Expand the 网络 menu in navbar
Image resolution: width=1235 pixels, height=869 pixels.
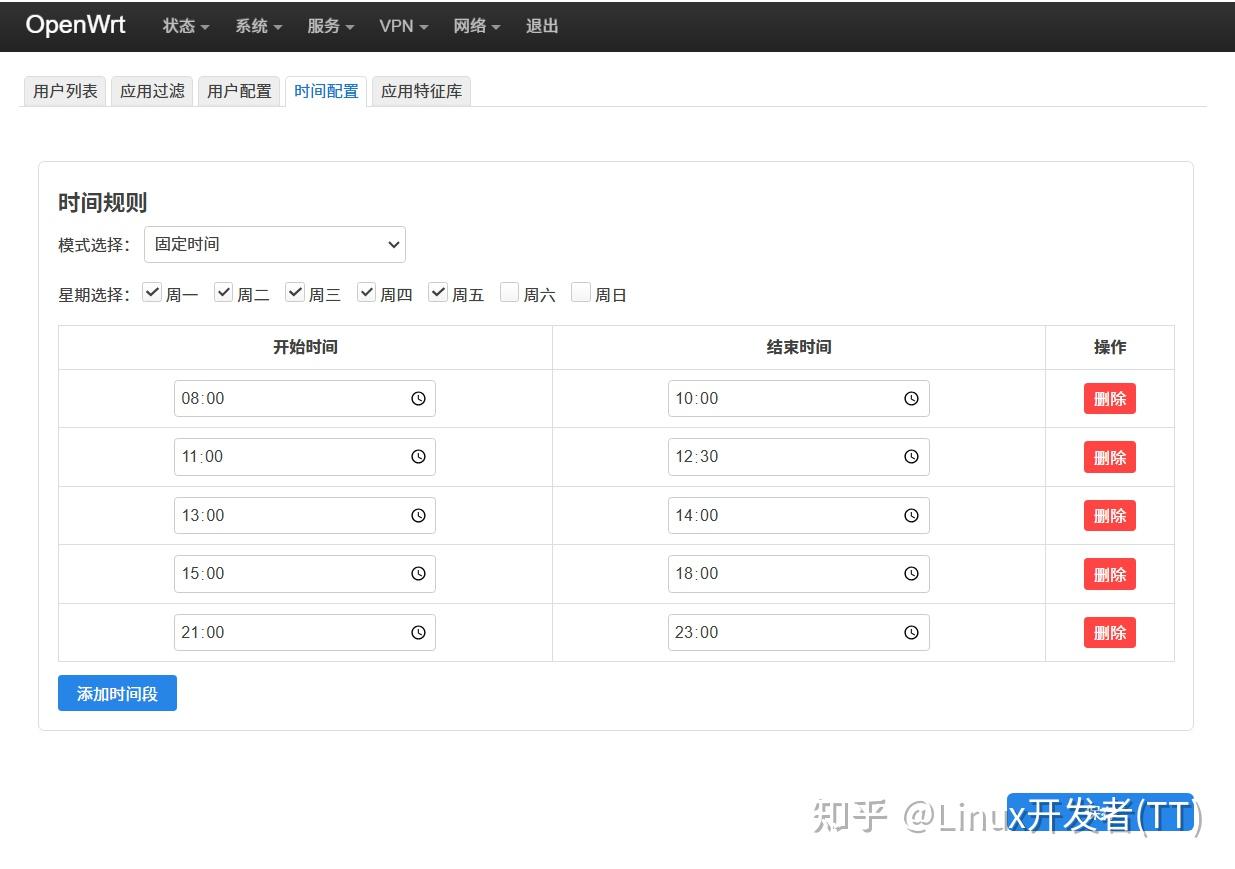coord(477,26)
